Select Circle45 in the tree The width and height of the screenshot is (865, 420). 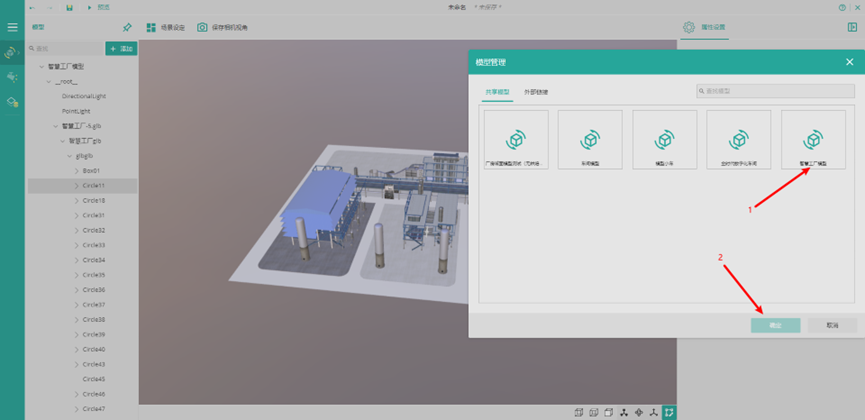coord(94,379)
